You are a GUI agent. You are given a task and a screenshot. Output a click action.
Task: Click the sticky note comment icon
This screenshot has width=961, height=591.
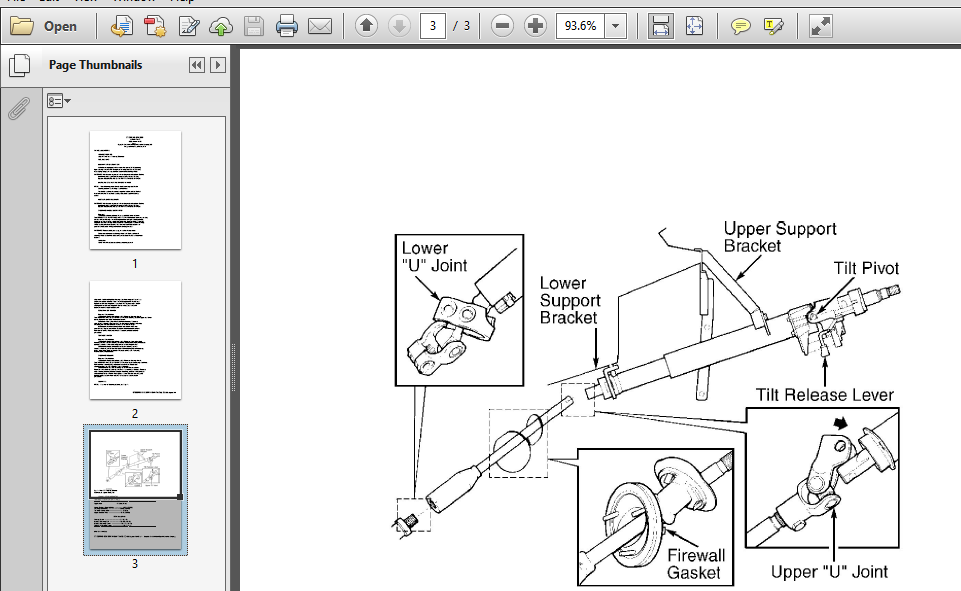tap(740, 26)
